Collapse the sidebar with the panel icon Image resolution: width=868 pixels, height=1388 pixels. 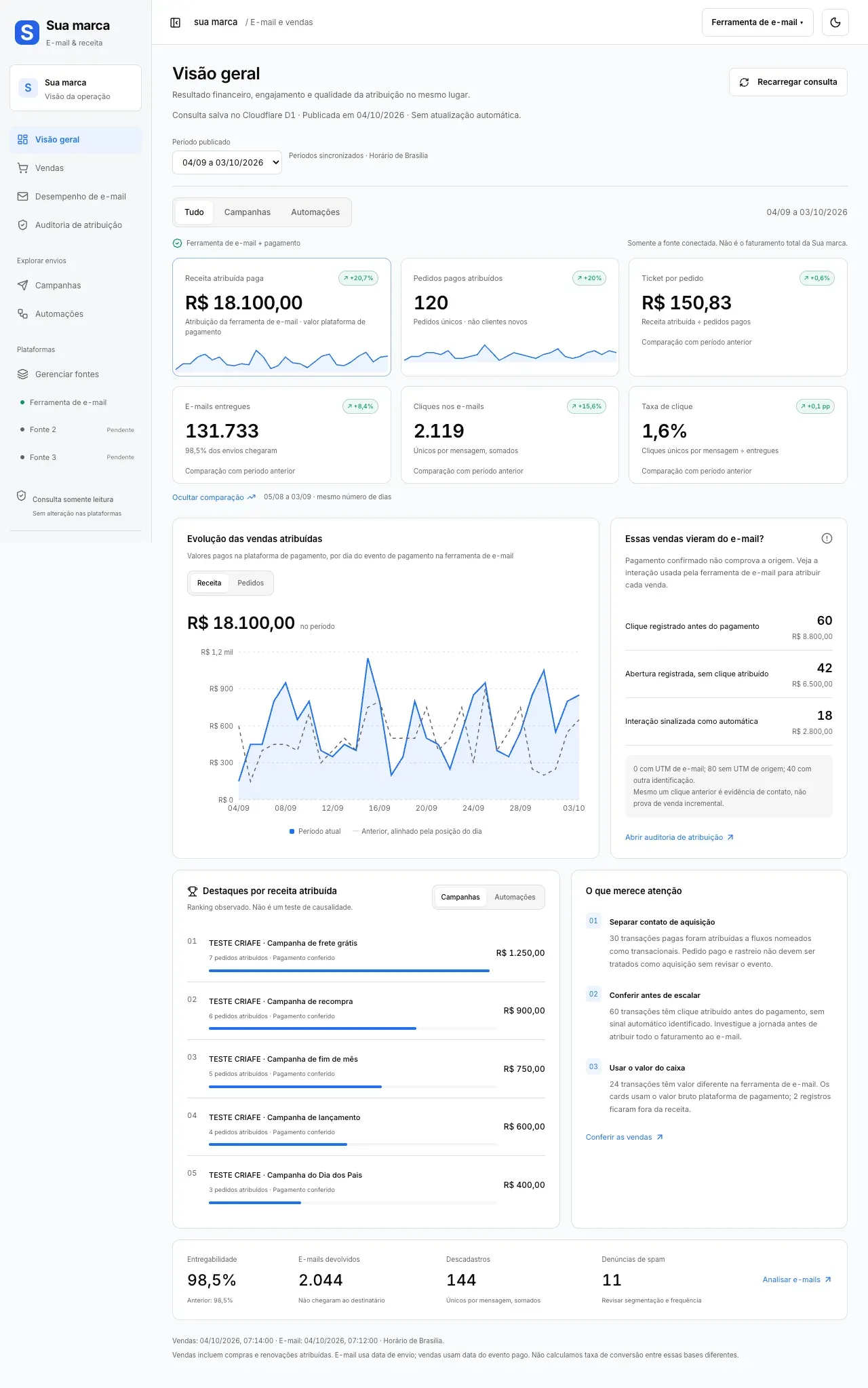tap(175, 22)
